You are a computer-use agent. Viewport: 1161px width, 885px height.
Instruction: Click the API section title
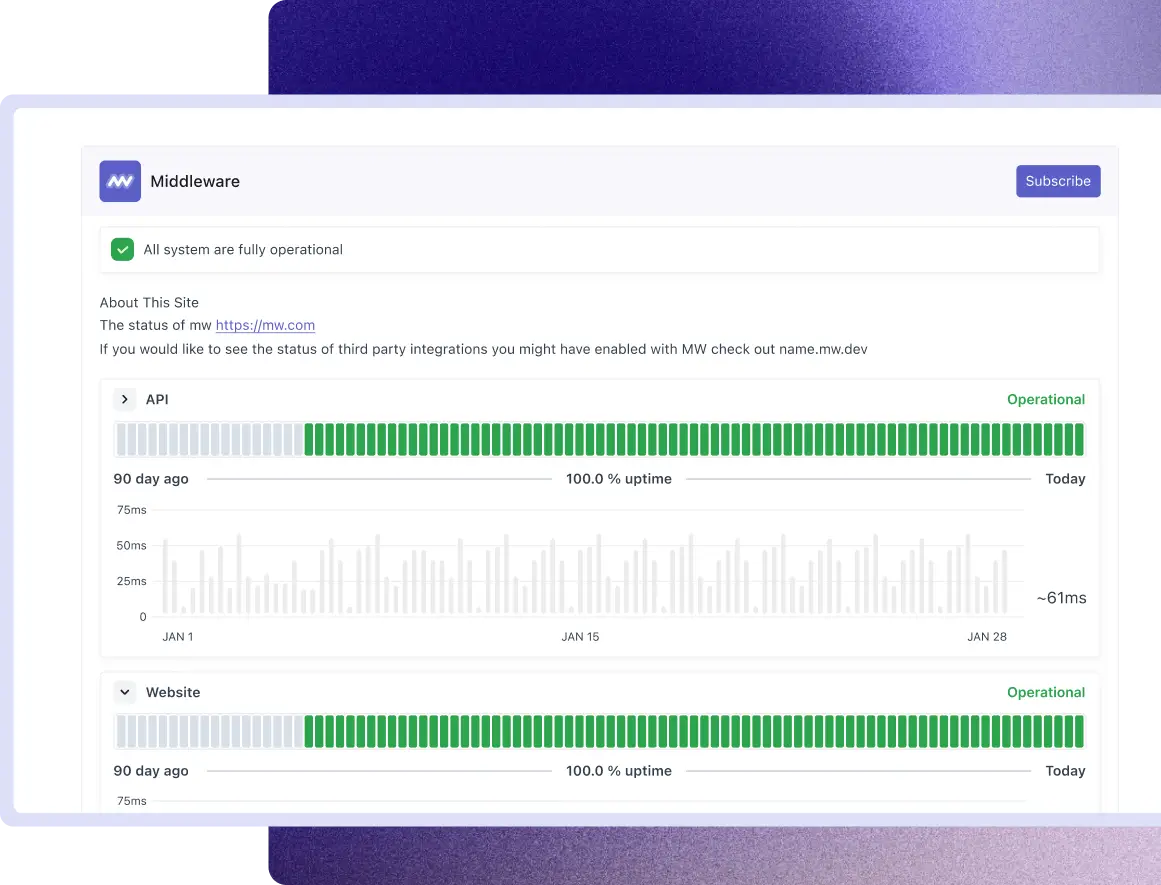157,399
